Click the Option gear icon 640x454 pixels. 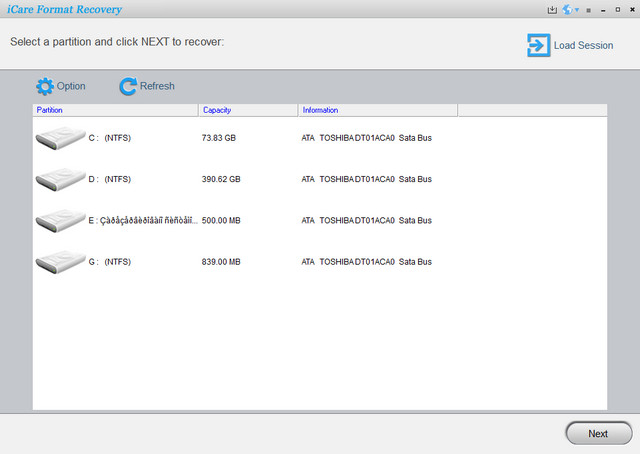(x=44, y=86)
